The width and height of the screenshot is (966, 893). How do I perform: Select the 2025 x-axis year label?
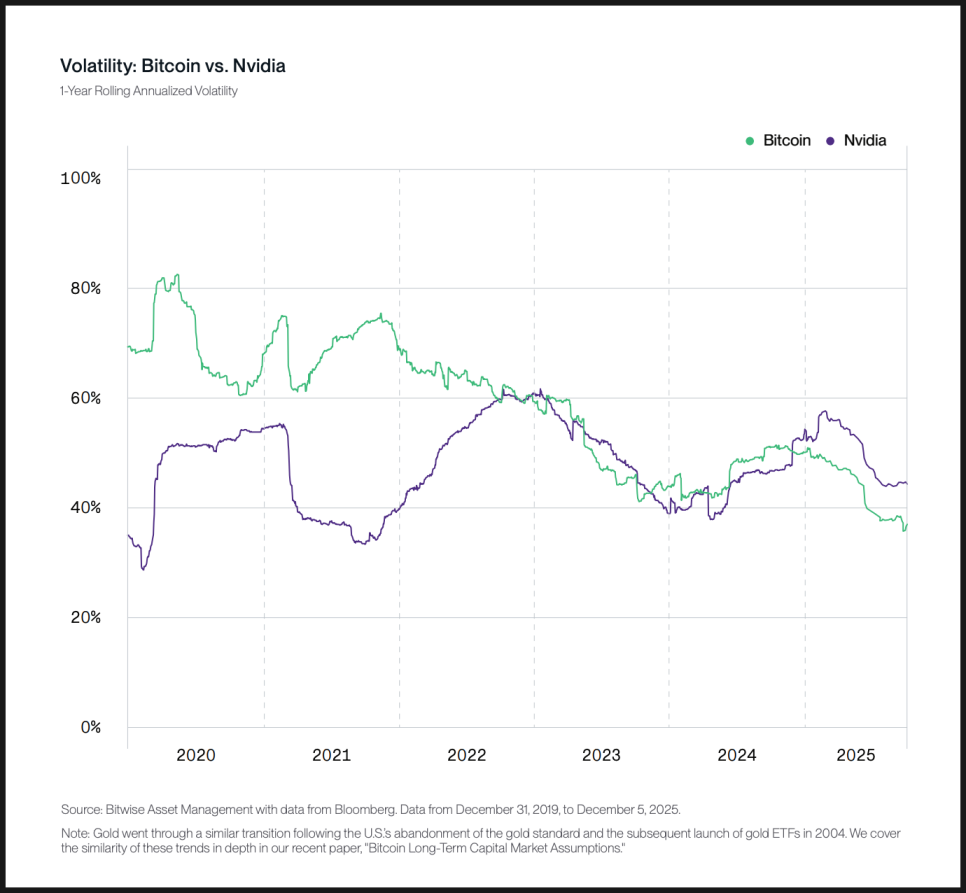click(x=856, y=756)
